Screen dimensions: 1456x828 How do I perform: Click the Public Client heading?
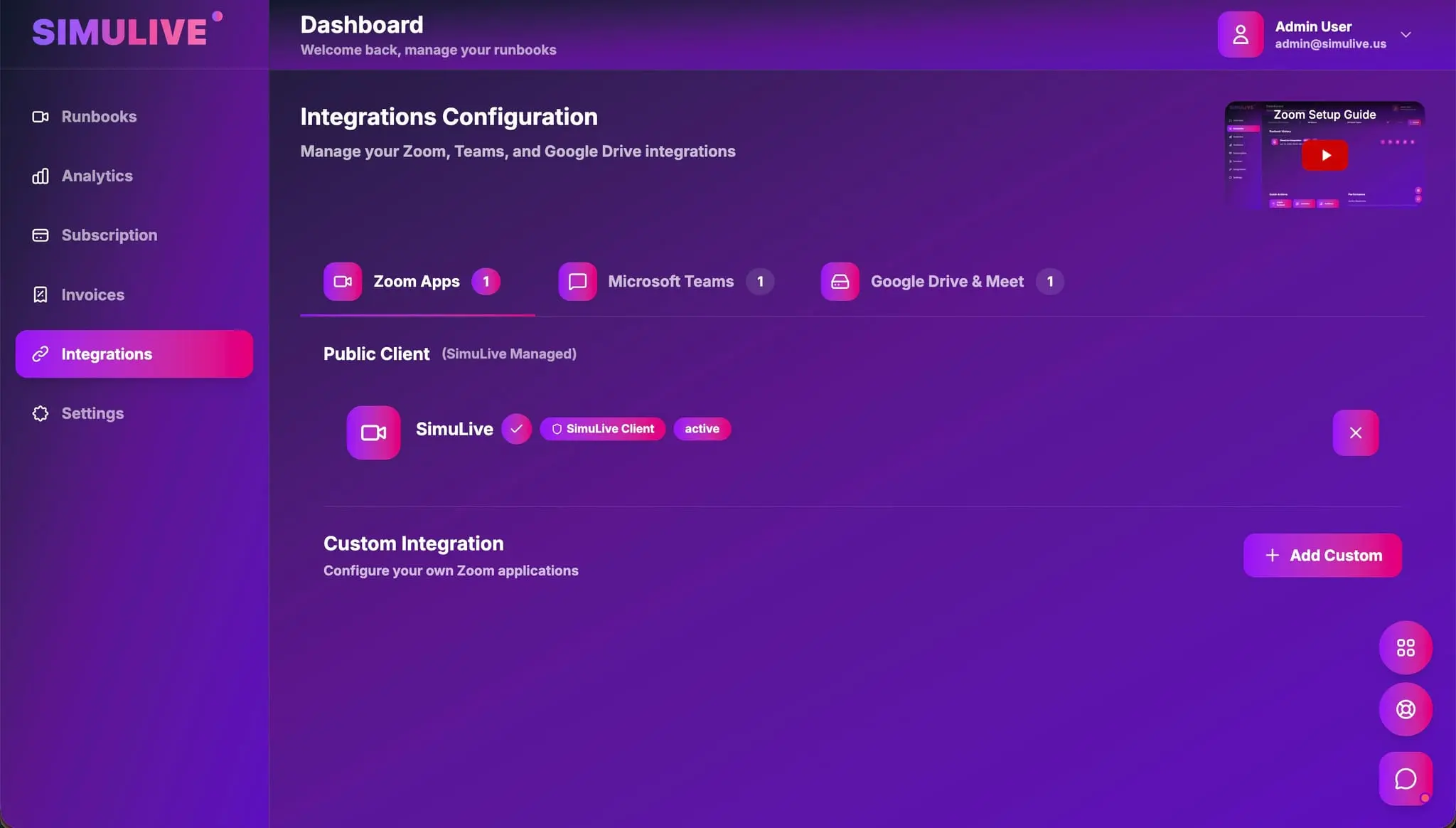[376, 354]
